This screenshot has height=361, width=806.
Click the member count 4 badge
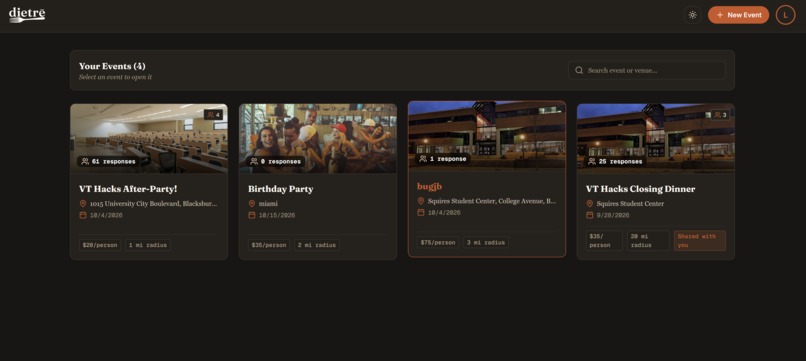tap(213, 115)
